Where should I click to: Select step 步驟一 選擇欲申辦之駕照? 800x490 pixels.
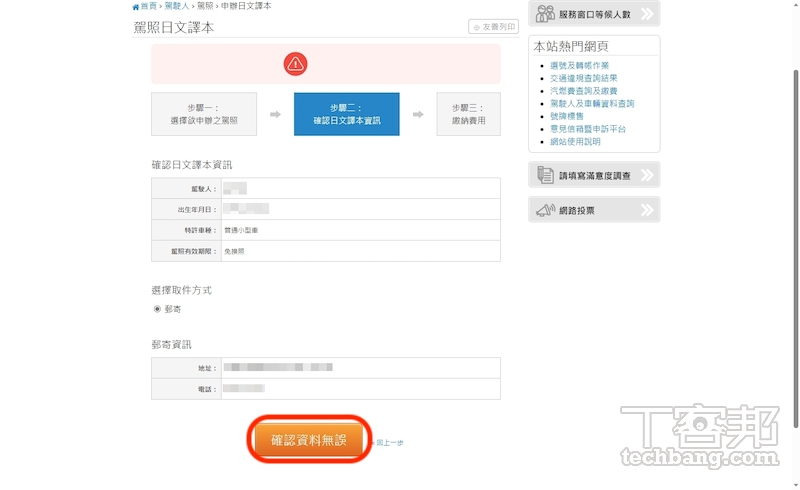[x=204, y=114]
